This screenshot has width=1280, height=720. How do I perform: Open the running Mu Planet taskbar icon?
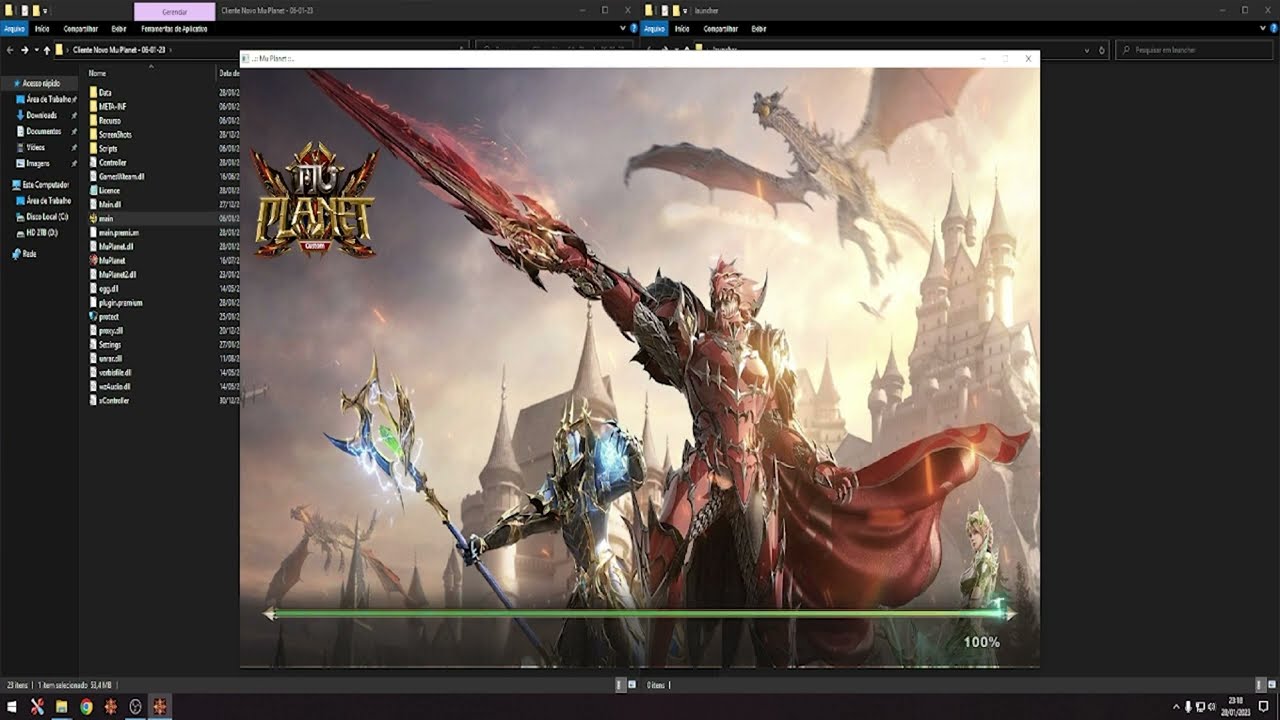159,706
